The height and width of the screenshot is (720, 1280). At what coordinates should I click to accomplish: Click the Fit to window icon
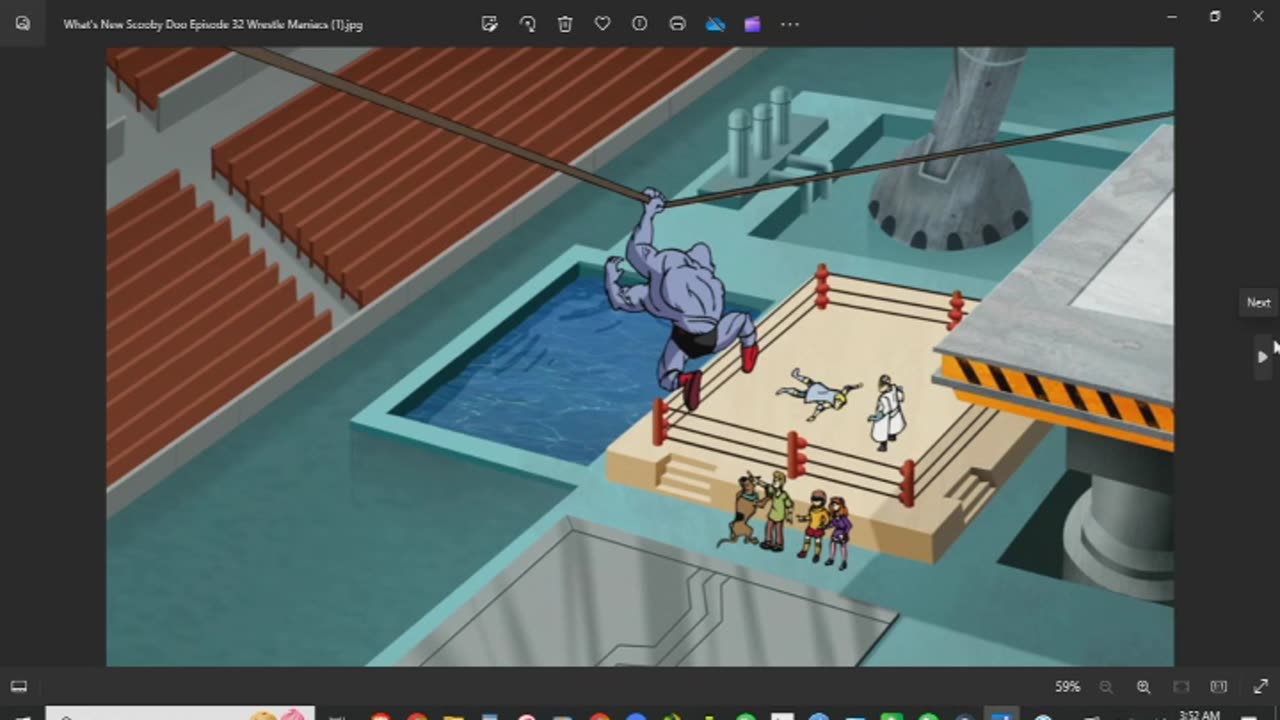pos(1181,687)
